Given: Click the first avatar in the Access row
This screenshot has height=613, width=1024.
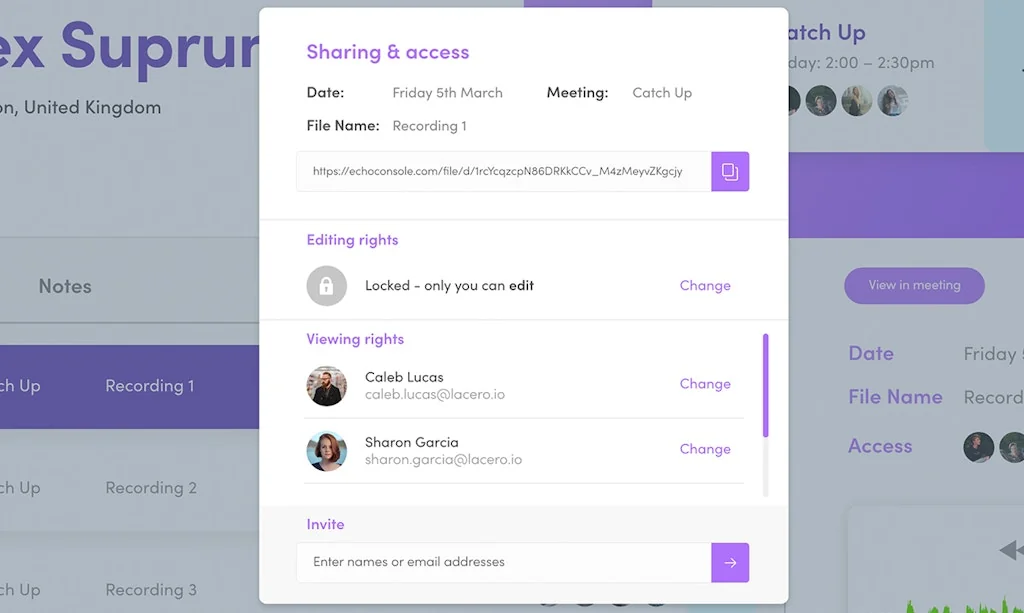Looking at the screenshot, I should point(978,447).
